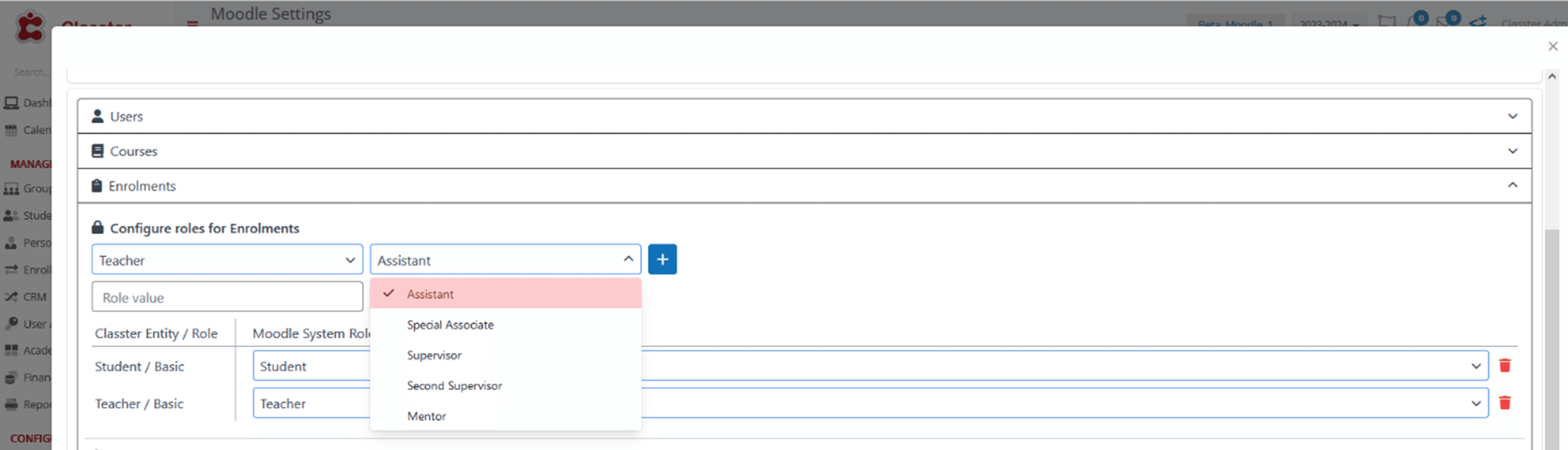This screenshot has width=1568, height=450.
Task: Pick the Mentor option
Action: 505,416
